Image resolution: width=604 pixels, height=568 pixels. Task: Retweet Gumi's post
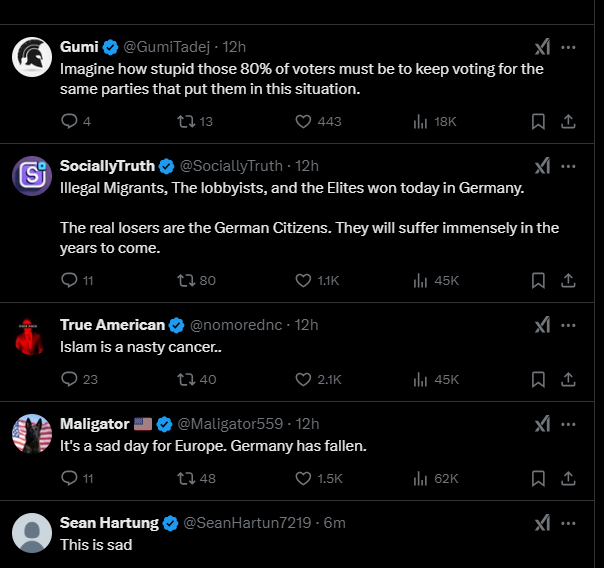pos(185,121)
